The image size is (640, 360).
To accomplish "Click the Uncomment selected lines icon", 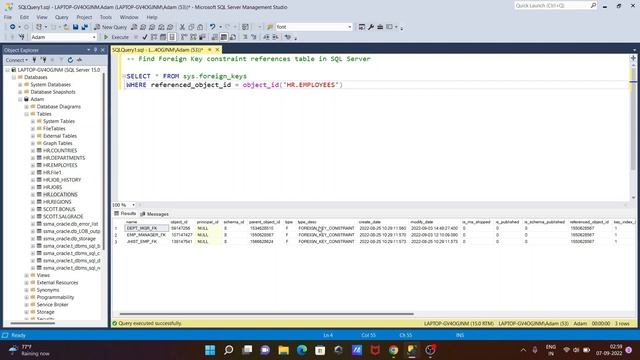I will pos(253,37).
